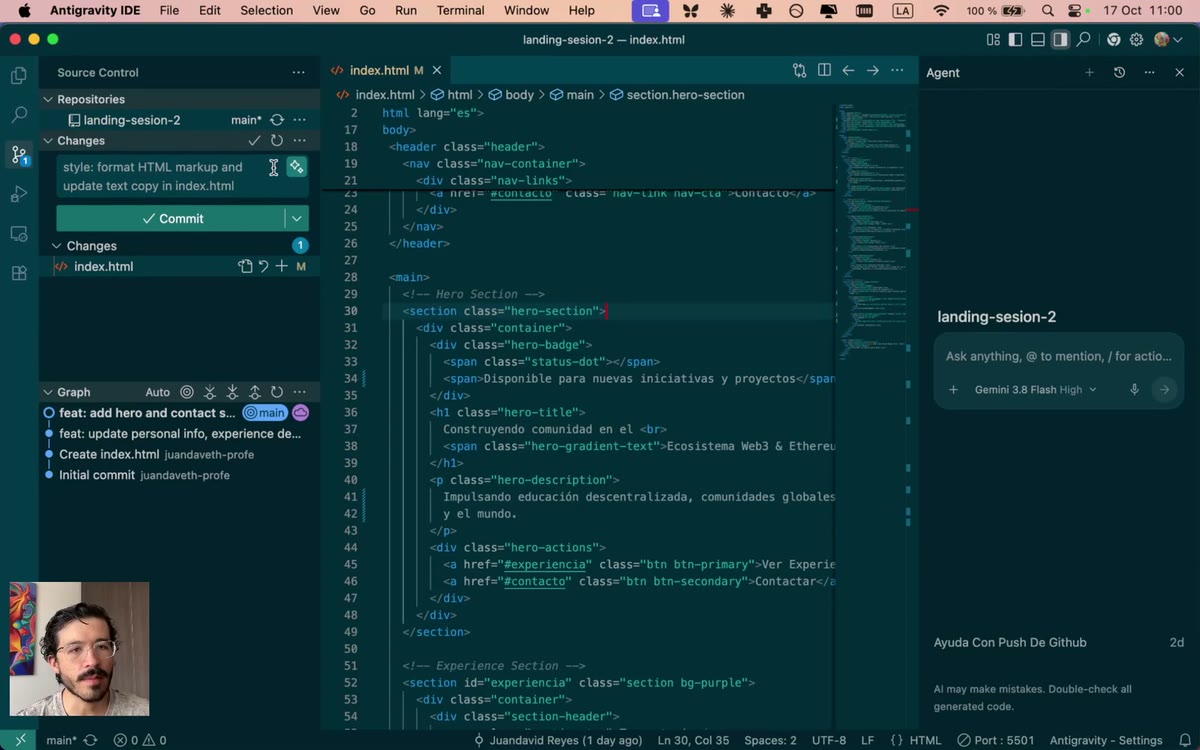Open Antigravity - Settings in status bar
Image resolution: width=1200 pixels, height=750 pixels.
(x=1105, y=741)
